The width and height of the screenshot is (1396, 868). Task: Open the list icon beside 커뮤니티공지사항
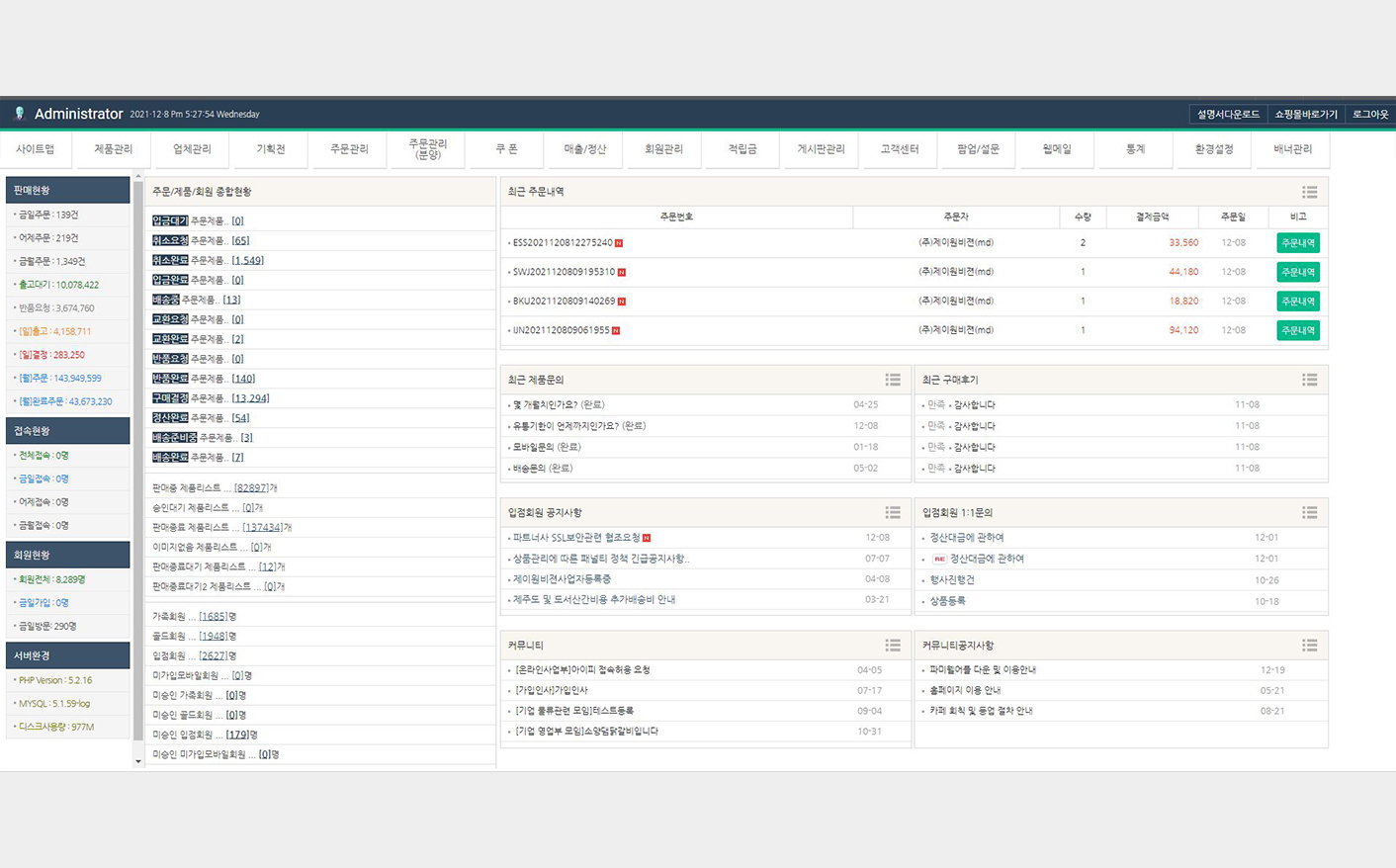coord(1309,645)
